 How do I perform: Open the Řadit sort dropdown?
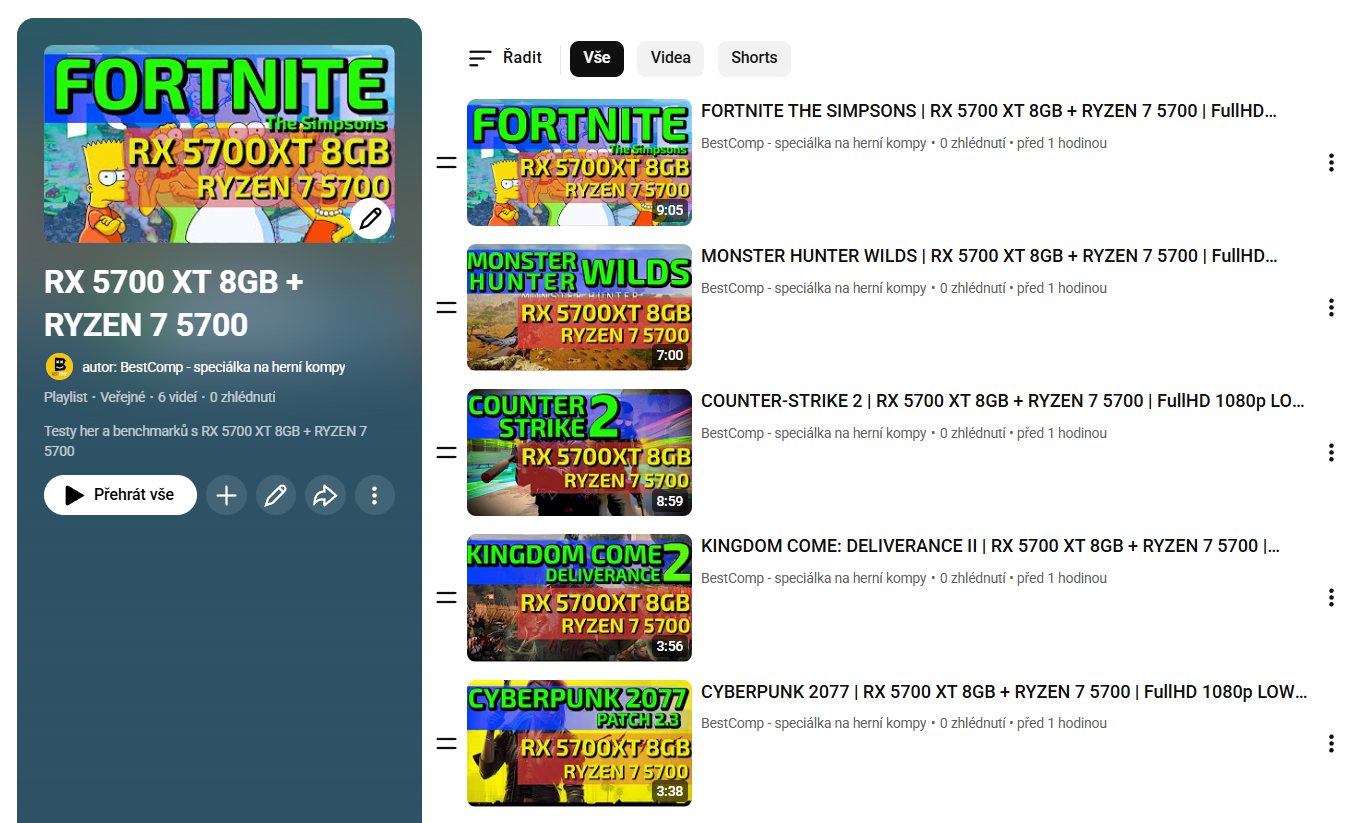click(505, 58)
